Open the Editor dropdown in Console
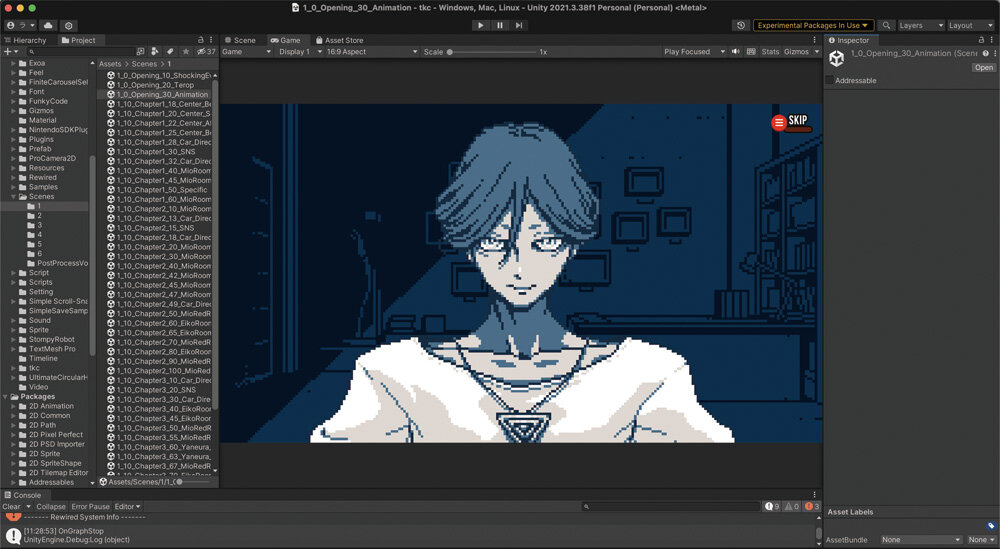 pyautogui.click(x=127, y=506)
